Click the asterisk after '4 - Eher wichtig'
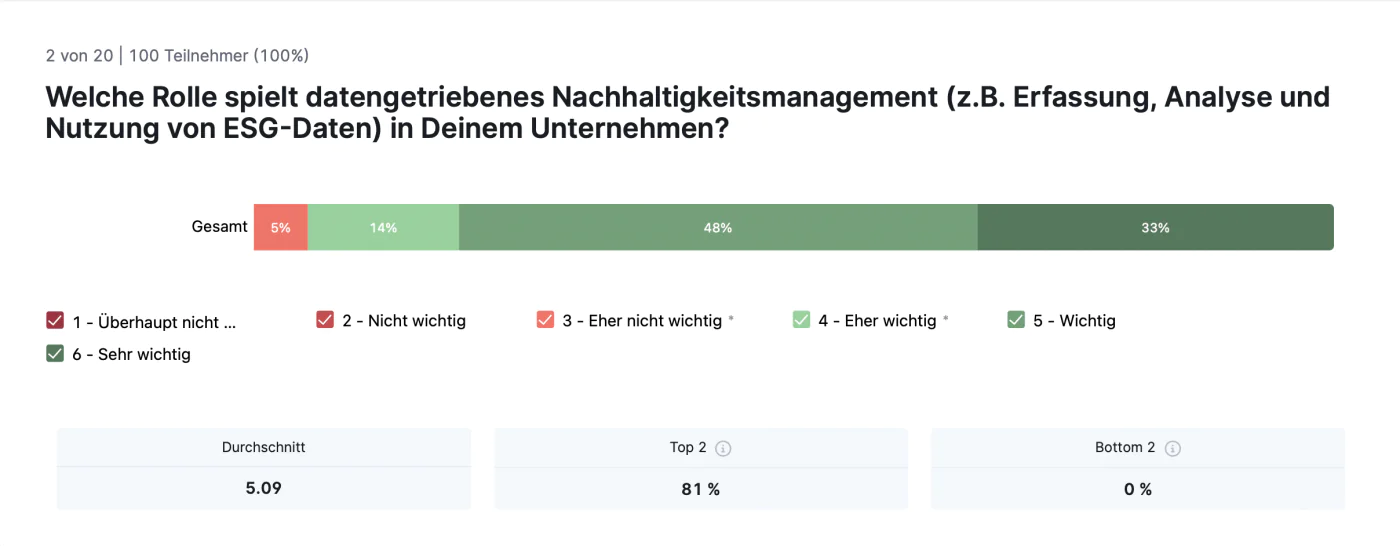Screen dimensions: 1400x546 946,319
